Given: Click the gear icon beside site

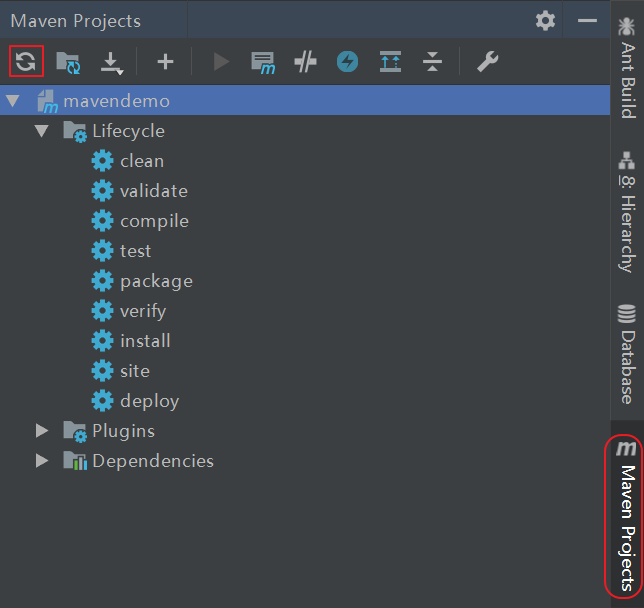Looking at the screenshot, I should click(102, 371).
